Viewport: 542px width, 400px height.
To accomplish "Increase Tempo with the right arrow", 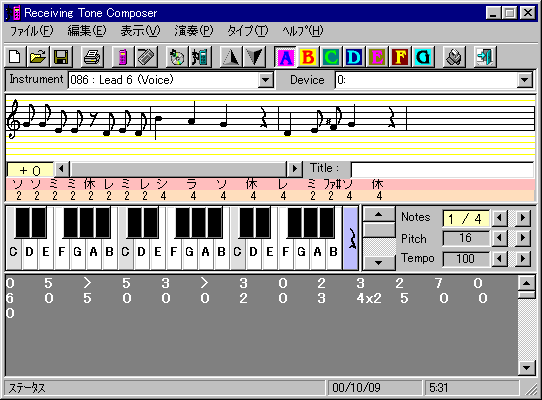I will point(523,259).
